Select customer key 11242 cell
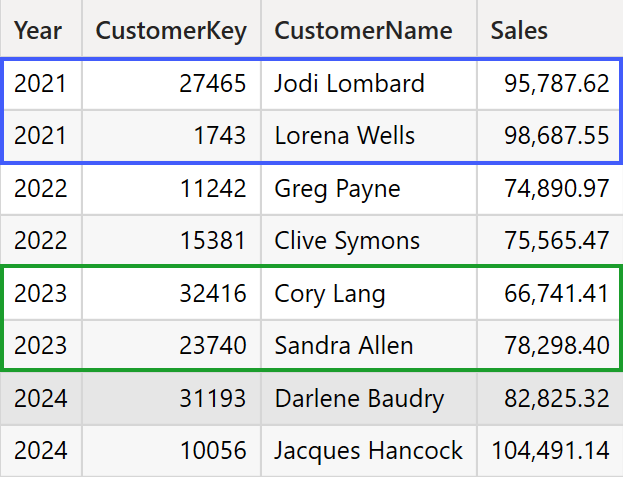623x477 pixels. tap(212, 188)
